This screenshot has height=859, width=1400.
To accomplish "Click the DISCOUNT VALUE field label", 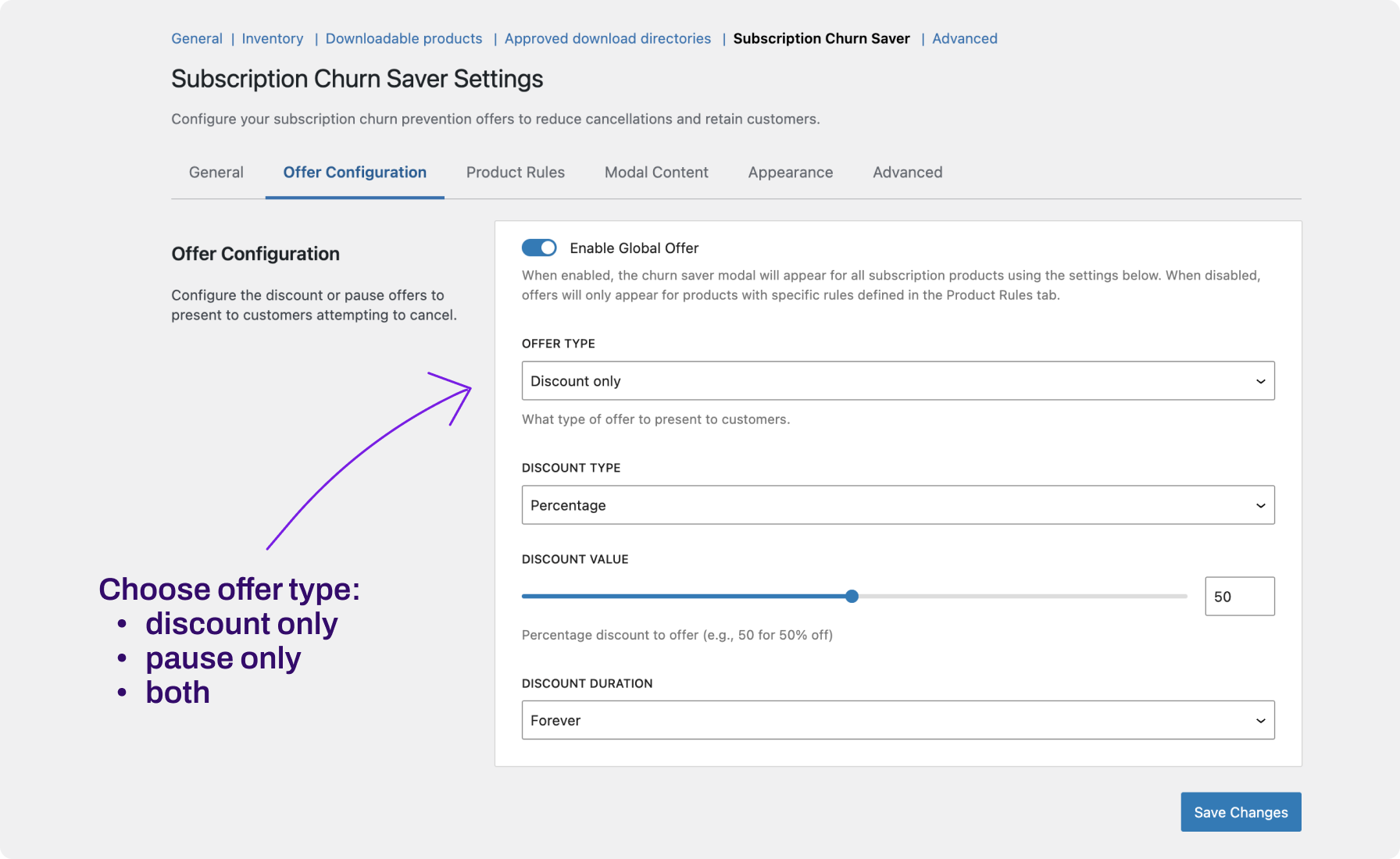I will tap(575, 559).
